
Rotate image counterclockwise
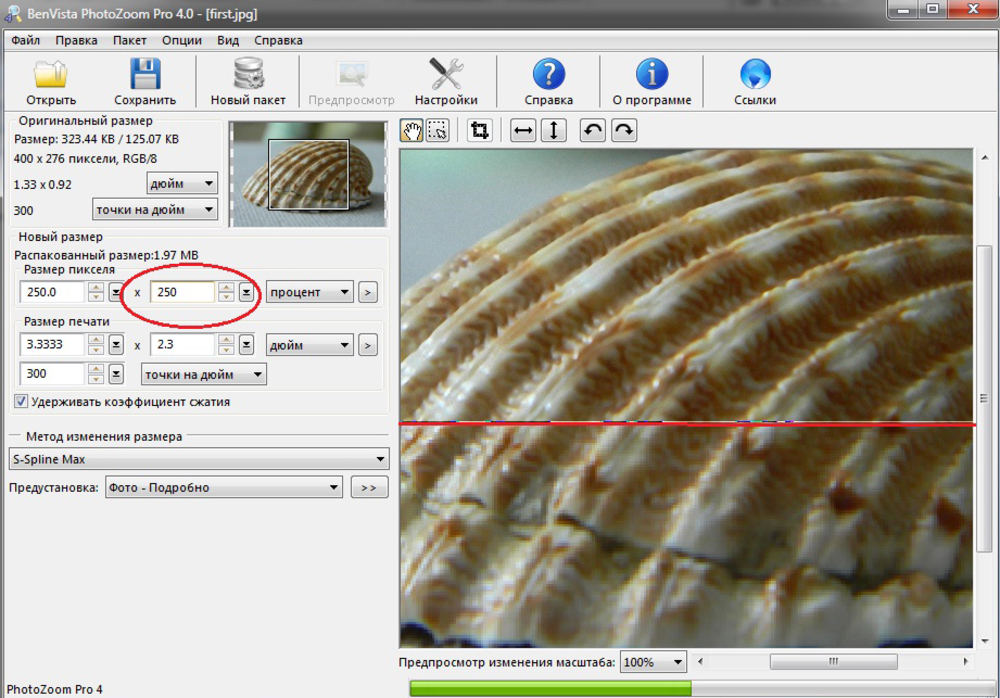[x=592, y=131]
